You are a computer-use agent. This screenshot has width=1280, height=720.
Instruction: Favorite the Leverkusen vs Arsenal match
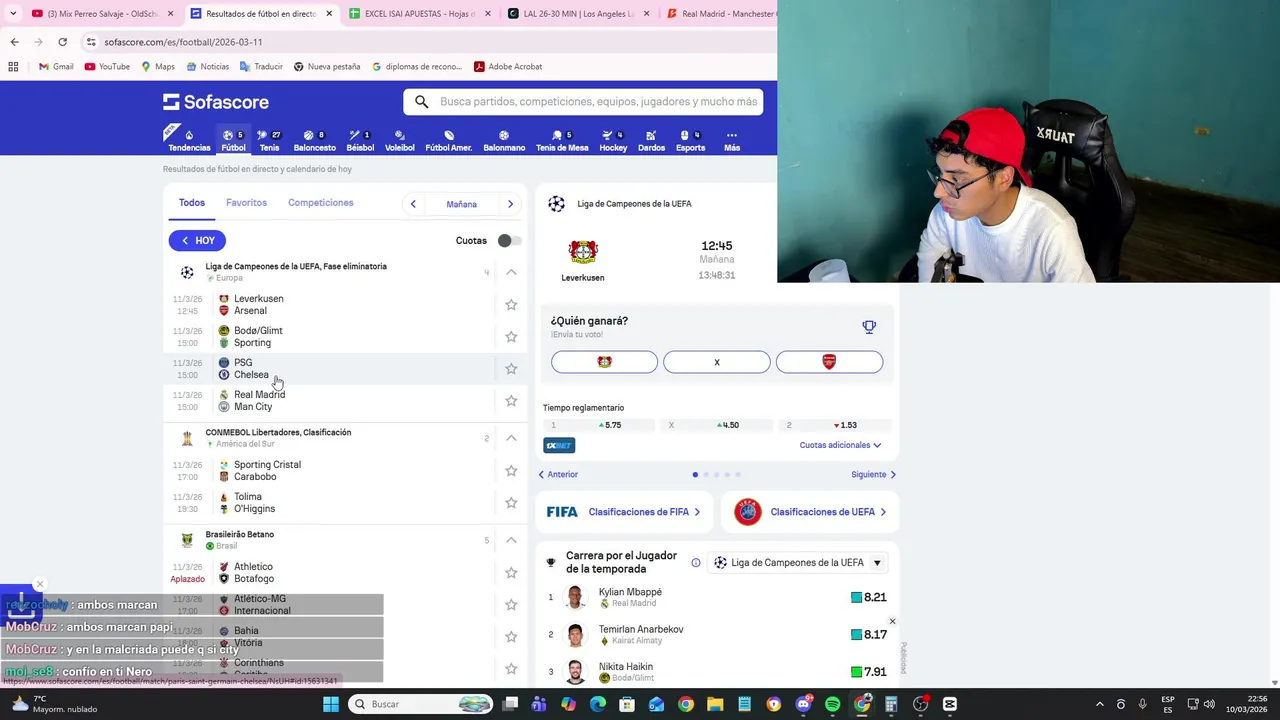click(511, 305)
